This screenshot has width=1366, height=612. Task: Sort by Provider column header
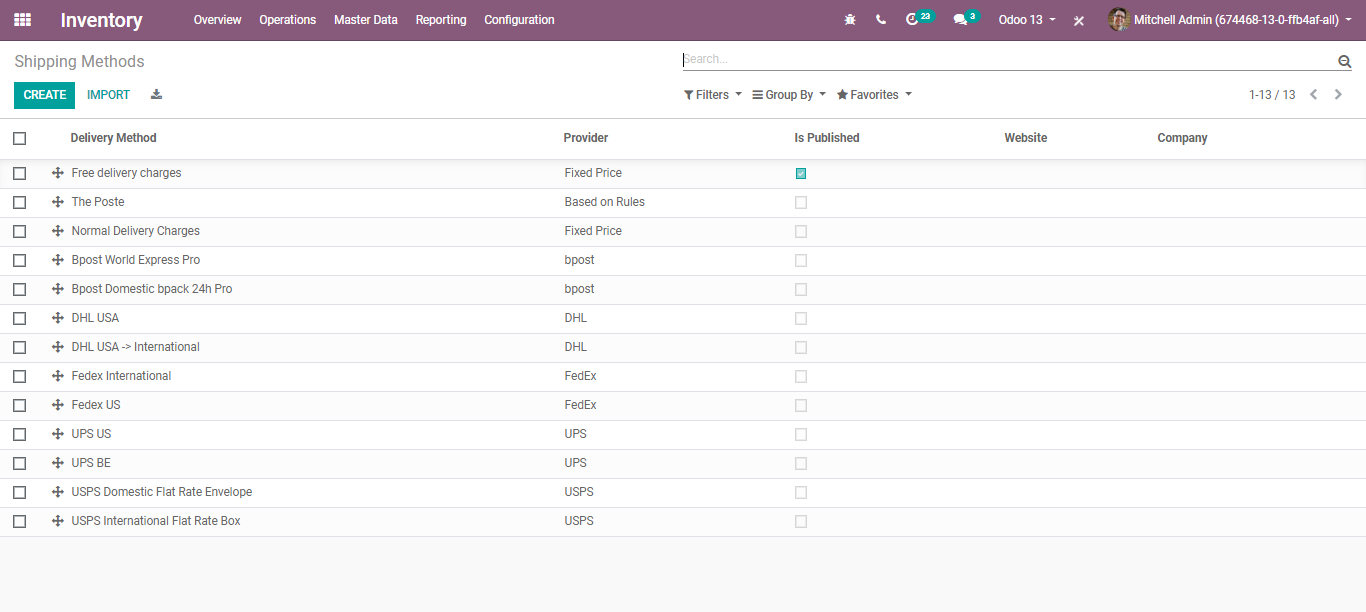[x=585, y=138]
